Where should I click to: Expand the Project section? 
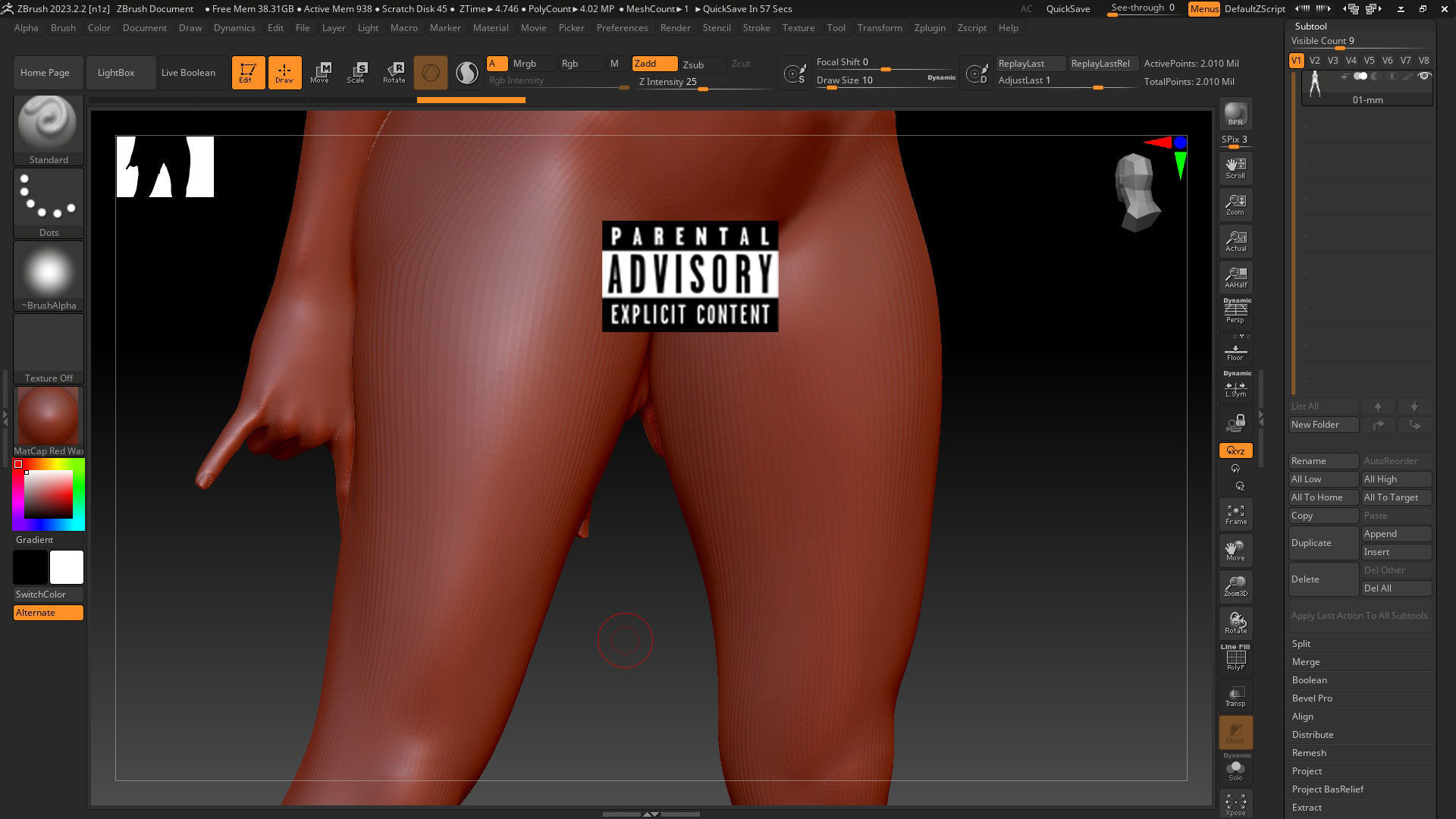[x=1307, y=771]
